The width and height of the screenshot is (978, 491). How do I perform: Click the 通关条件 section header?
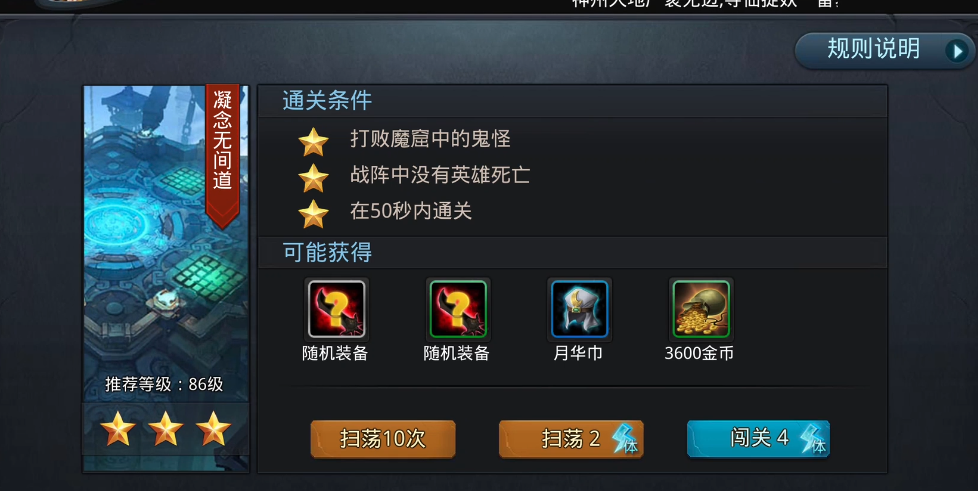point(327,100)
